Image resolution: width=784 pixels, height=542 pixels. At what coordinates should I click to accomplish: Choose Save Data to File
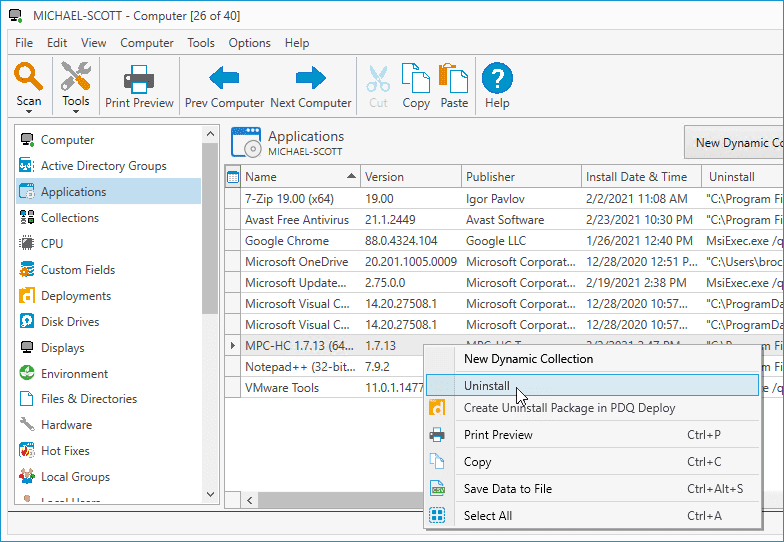(592, 488)
